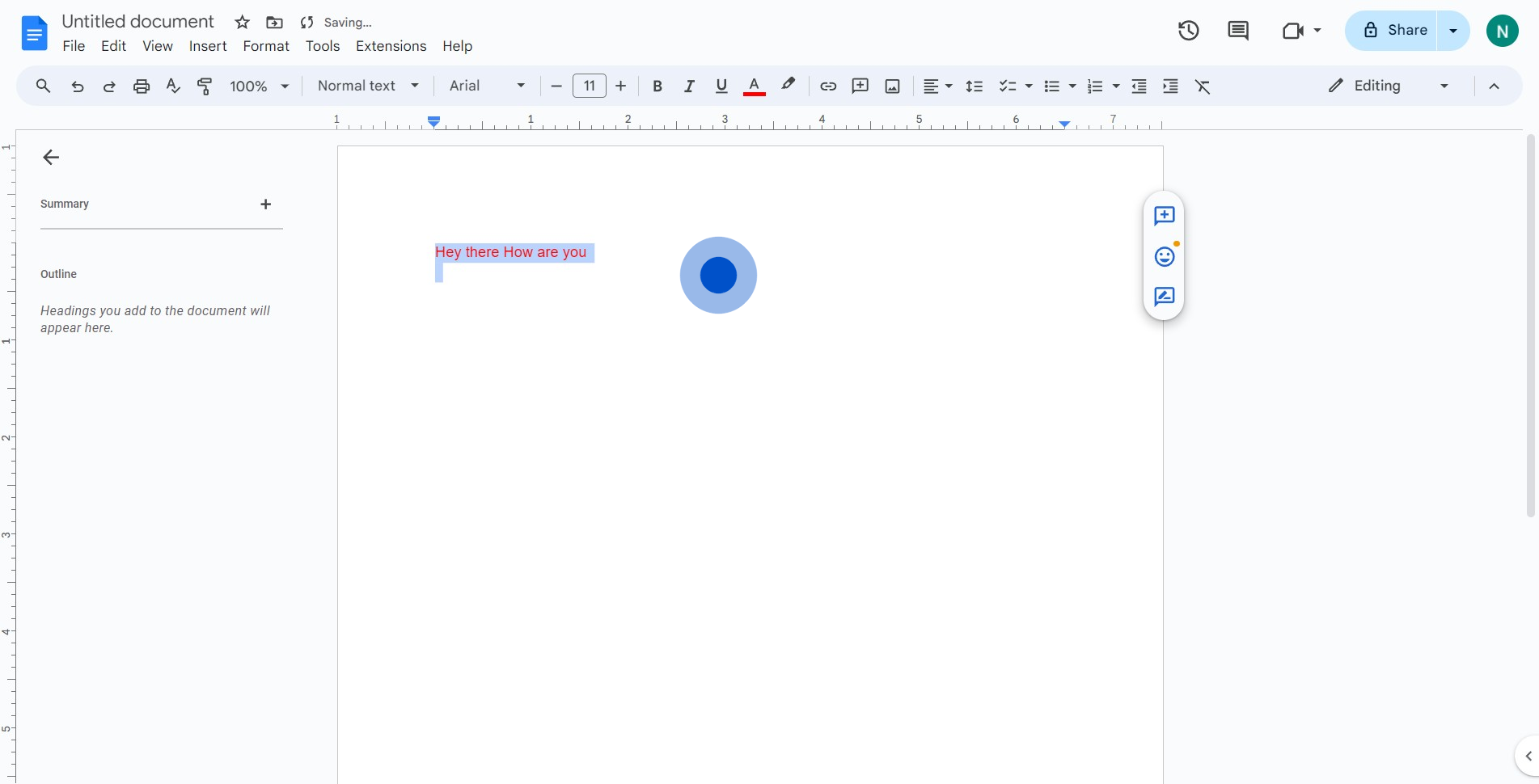Viewport: 1539px width, 784px height.
Task: Open the Meet call options arrow
Action: click(x=1317, y=31)
